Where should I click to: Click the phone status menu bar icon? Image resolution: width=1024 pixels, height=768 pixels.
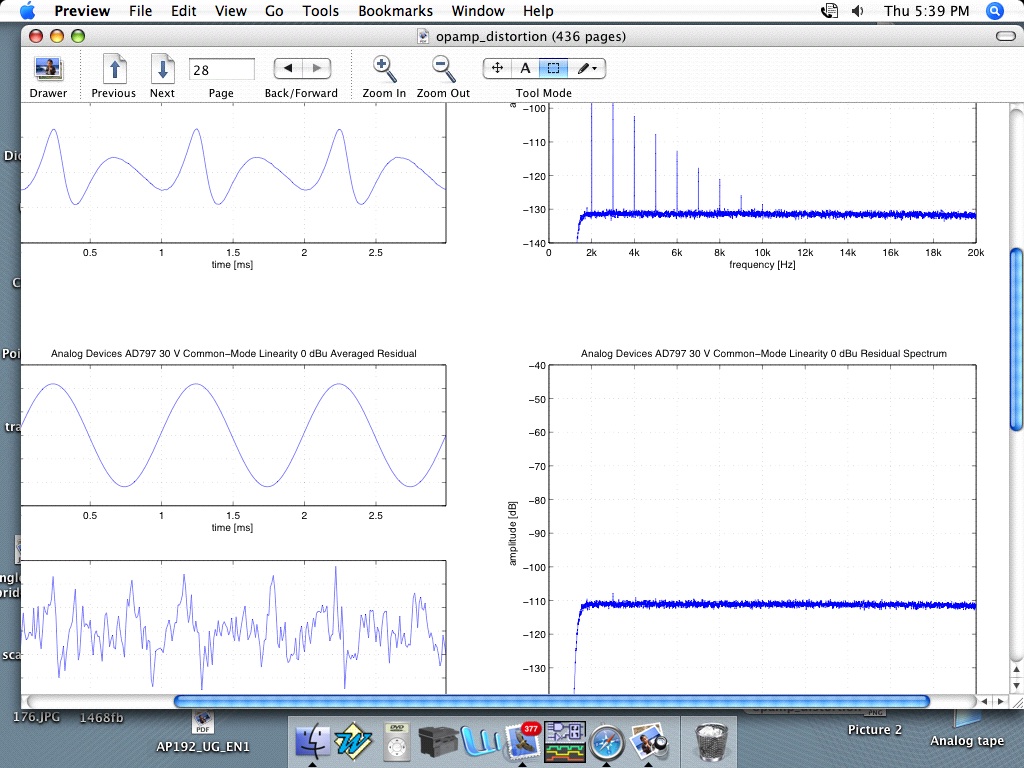click(x=829, y=10)
